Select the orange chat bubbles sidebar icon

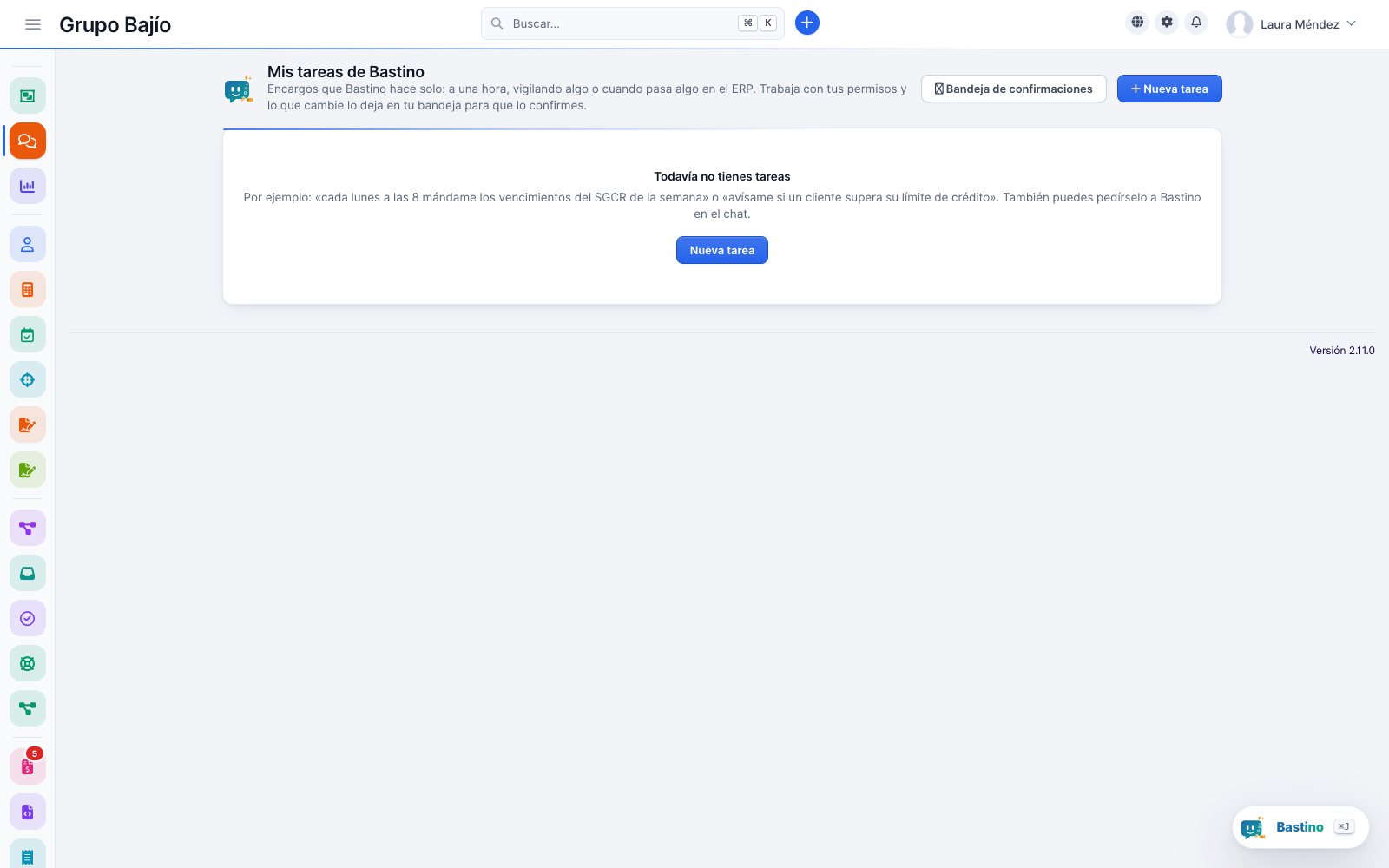point(28,141)
